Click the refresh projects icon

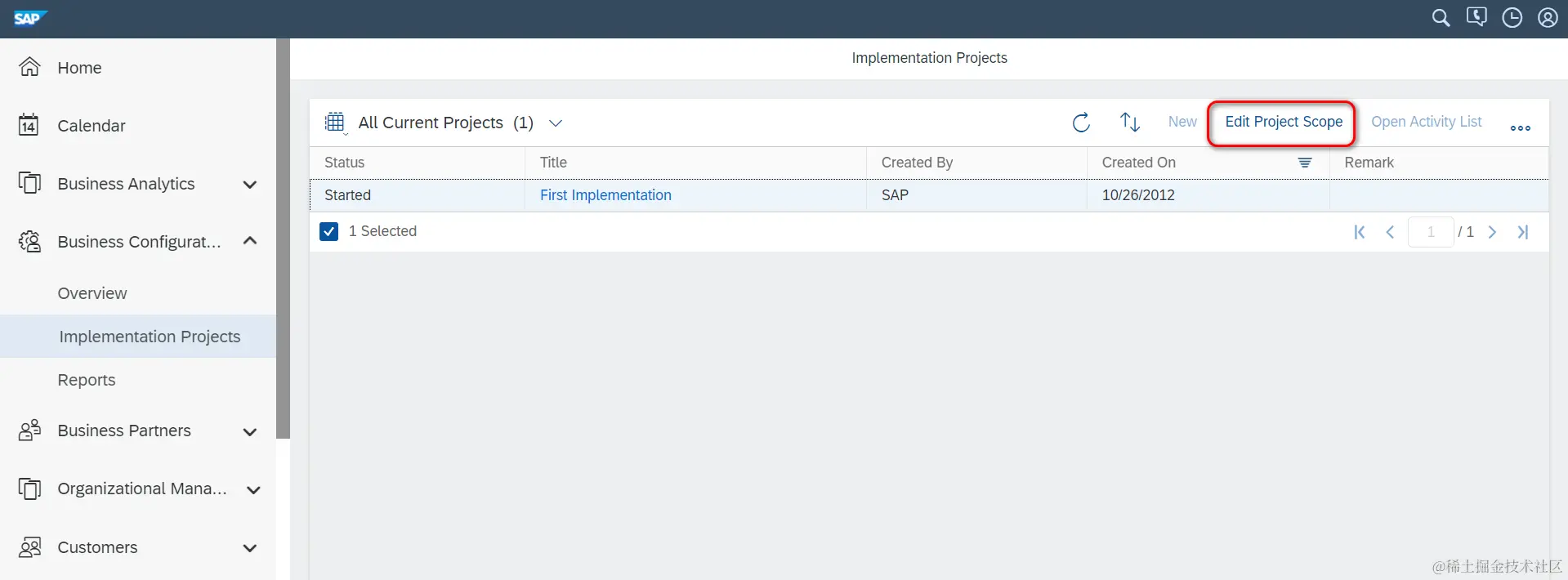tap(1081, 123)
